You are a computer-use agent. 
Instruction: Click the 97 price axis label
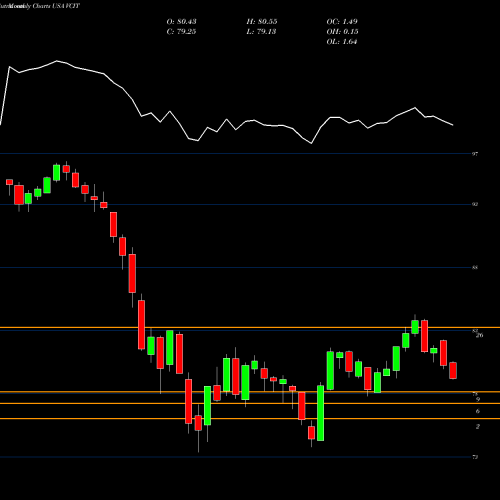[475, 154]
